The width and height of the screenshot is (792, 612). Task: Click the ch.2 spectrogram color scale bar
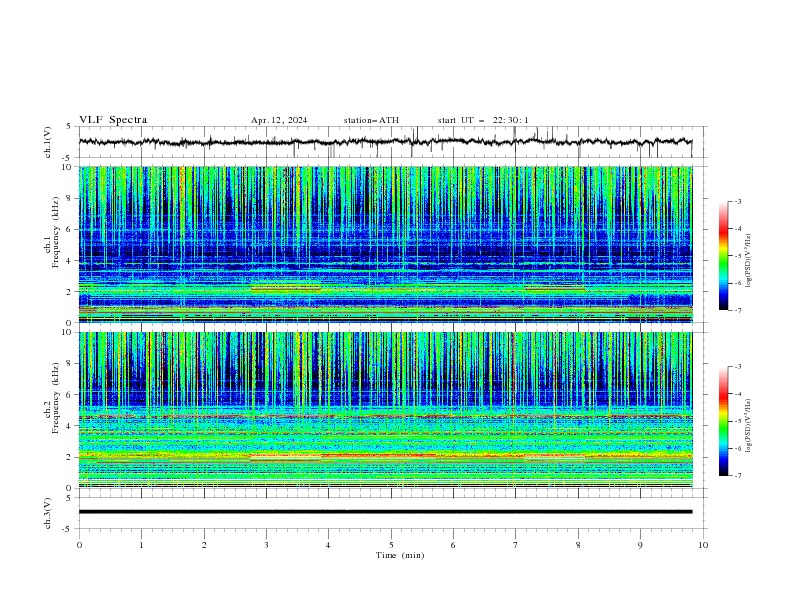click(x=723, y=421)
